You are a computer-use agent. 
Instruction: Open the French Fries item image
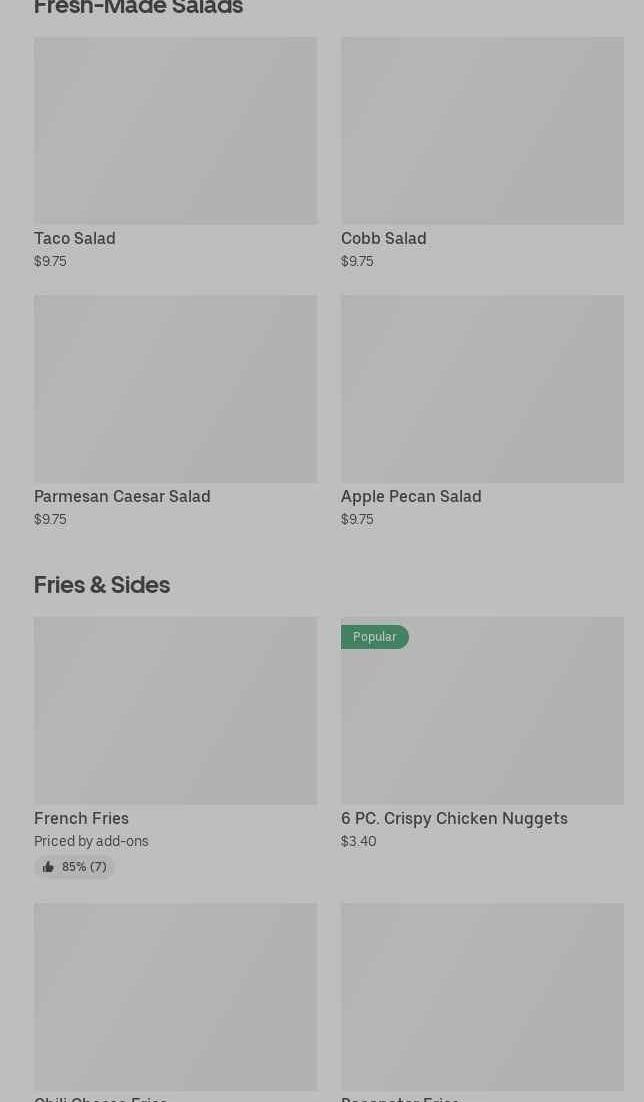(175, 711)
